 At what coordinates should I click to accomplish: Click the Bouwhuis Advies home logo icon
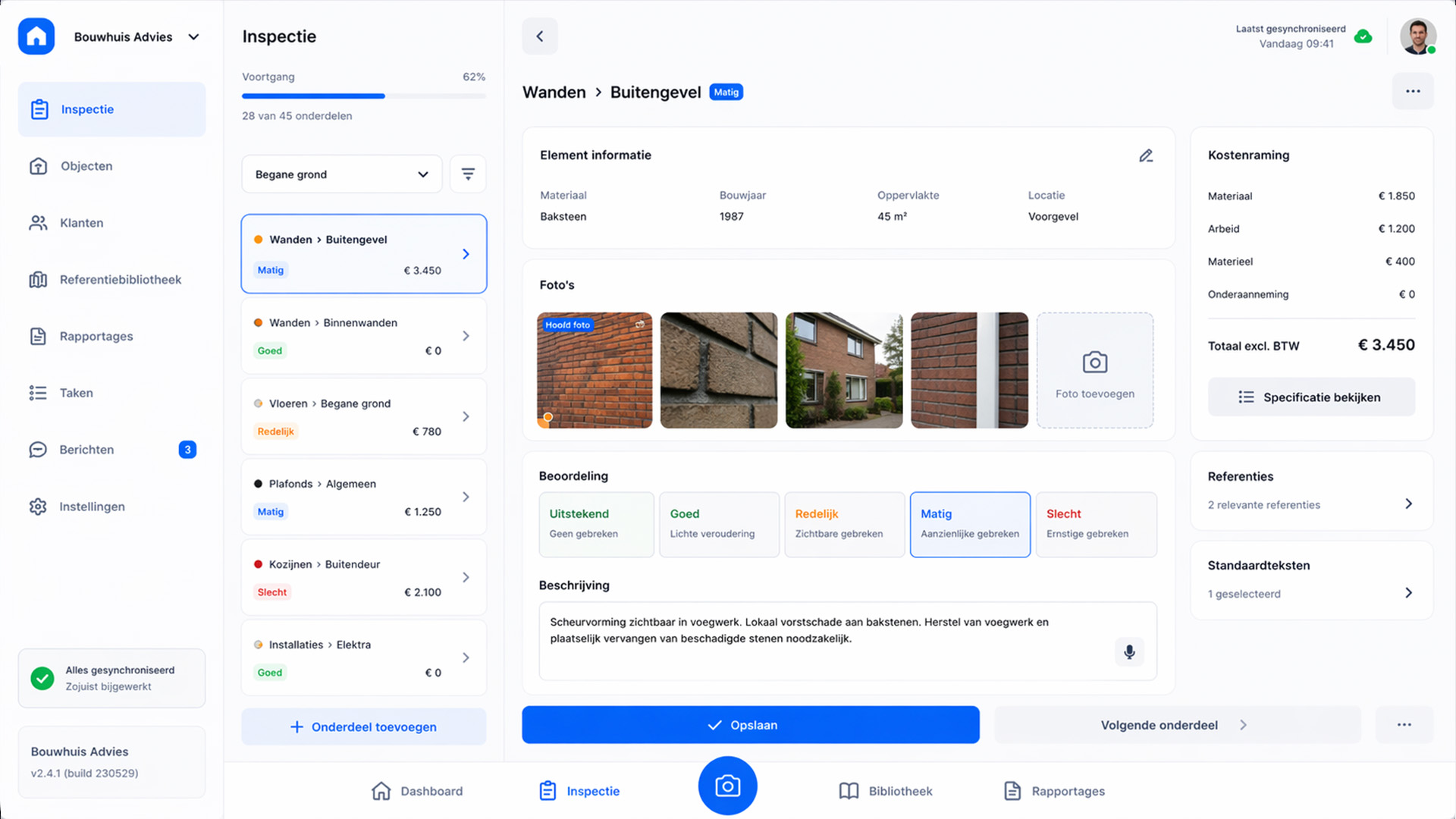coord(36,36)
